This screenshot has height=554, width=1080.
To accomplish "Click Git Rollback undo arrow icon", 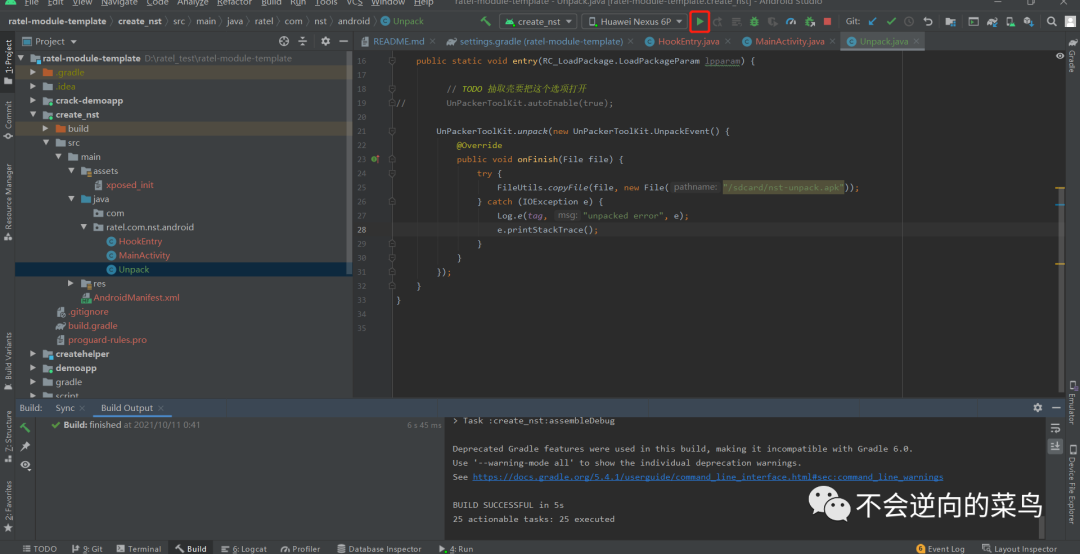I will pyautogui.click(x=928, y=22).
